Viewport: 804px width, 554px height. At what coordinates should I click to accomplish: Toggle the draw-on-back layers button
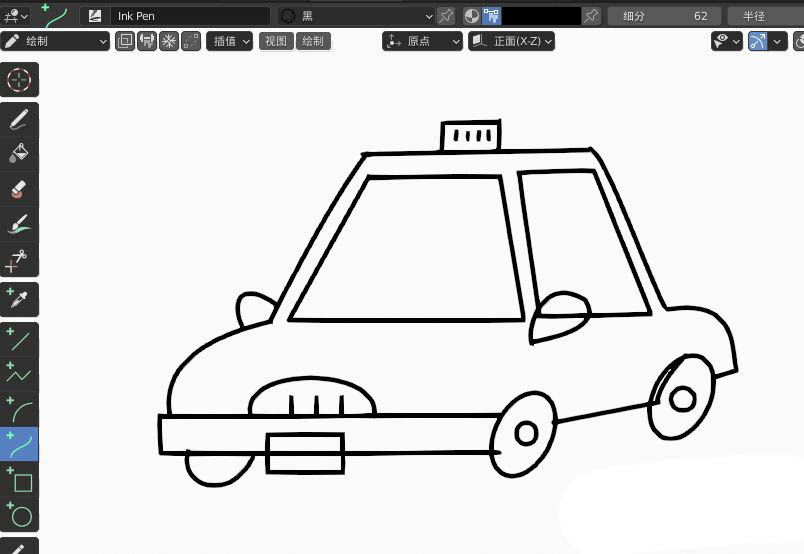[125, 41]
